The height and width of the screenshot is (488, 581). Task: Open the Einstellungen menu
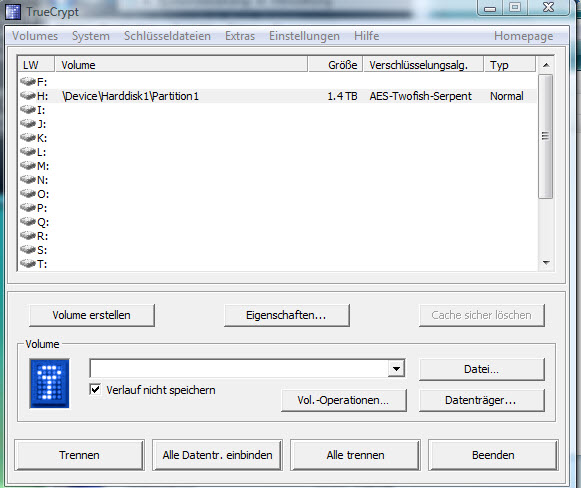pyautogui.click(x=304, y=36)
